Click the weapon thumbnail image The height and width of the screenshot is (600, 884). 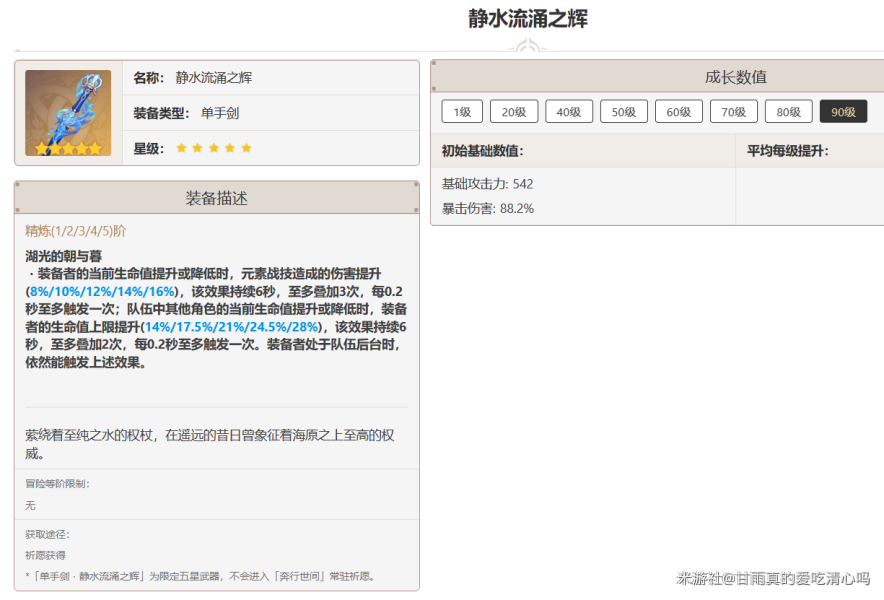tap(68, 113)
